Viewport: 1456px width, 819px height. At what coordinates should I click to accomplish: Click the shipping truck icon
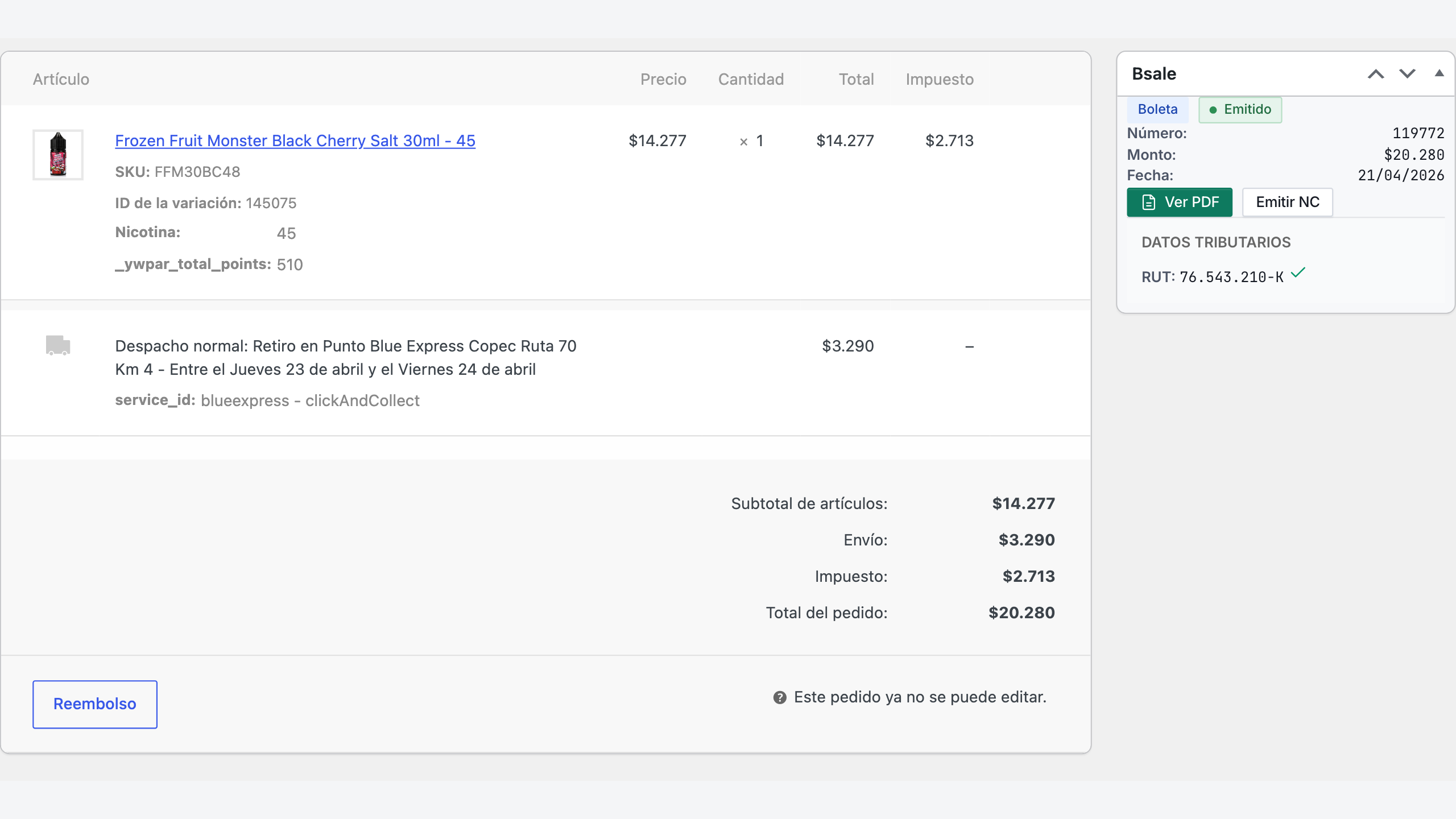click(x=58, y=345)
